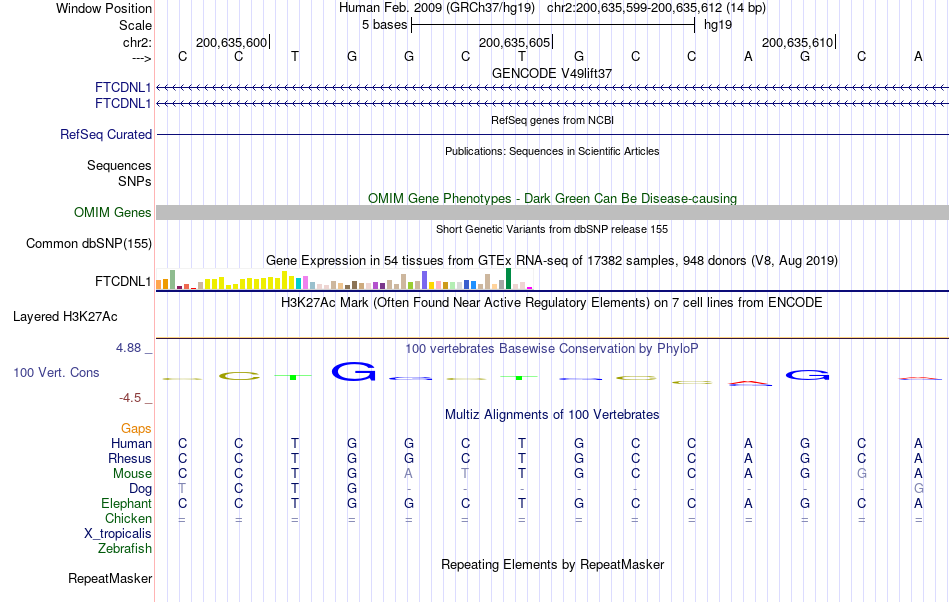The image size is (950, 602).
Task: Click the 200,635,605 position marker
Action: coord(514,42)
